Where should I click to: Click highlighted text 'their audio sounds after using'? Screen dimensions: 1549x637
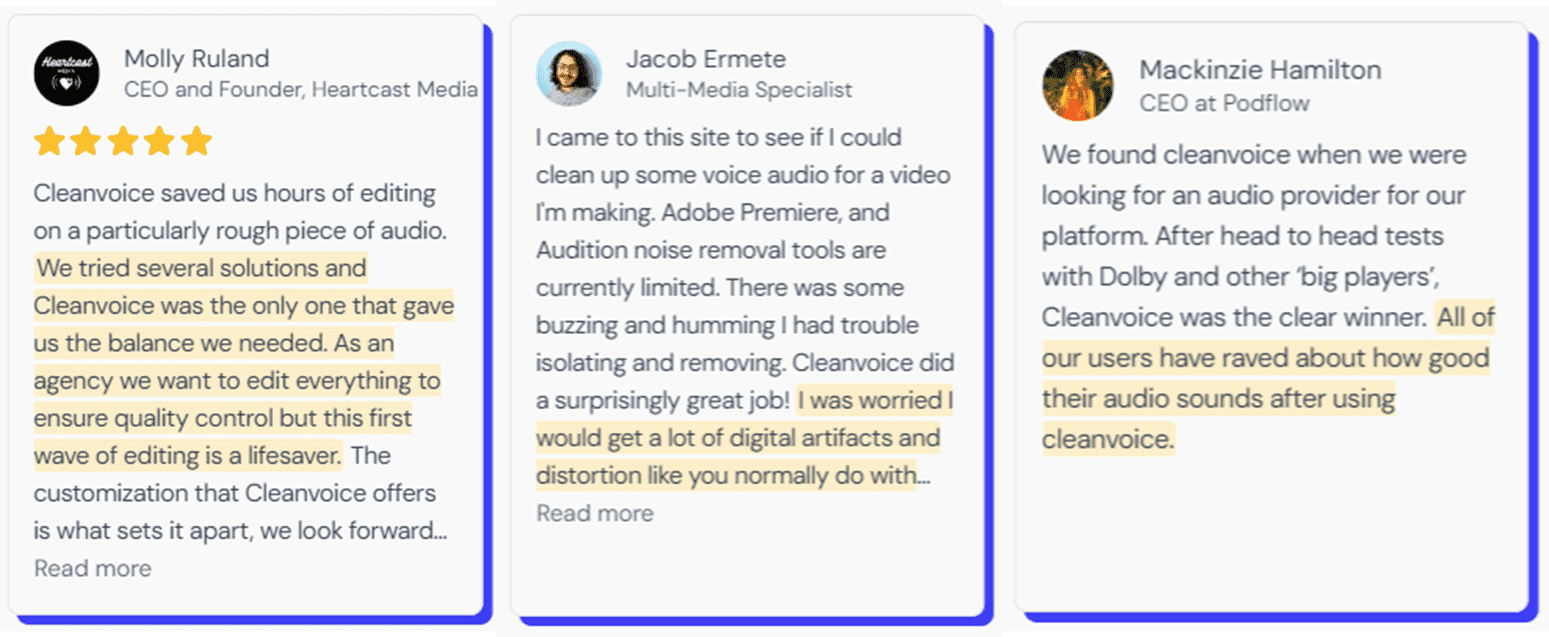[1218, 400]
